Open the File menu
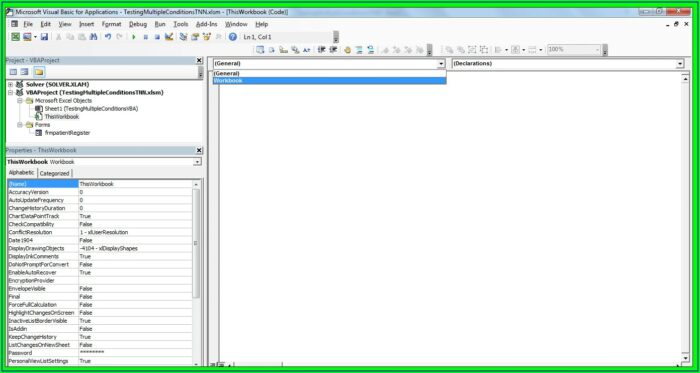This screenshot has width=700, height=373. point(28,24)
